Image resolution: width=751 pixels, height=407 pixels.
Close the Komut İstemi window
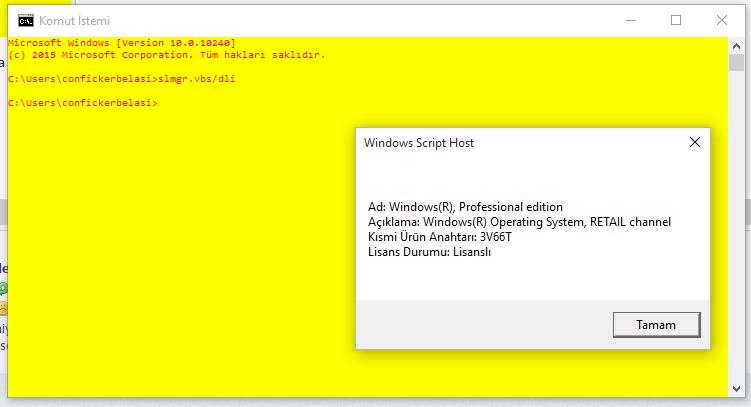tap(722, 20)
